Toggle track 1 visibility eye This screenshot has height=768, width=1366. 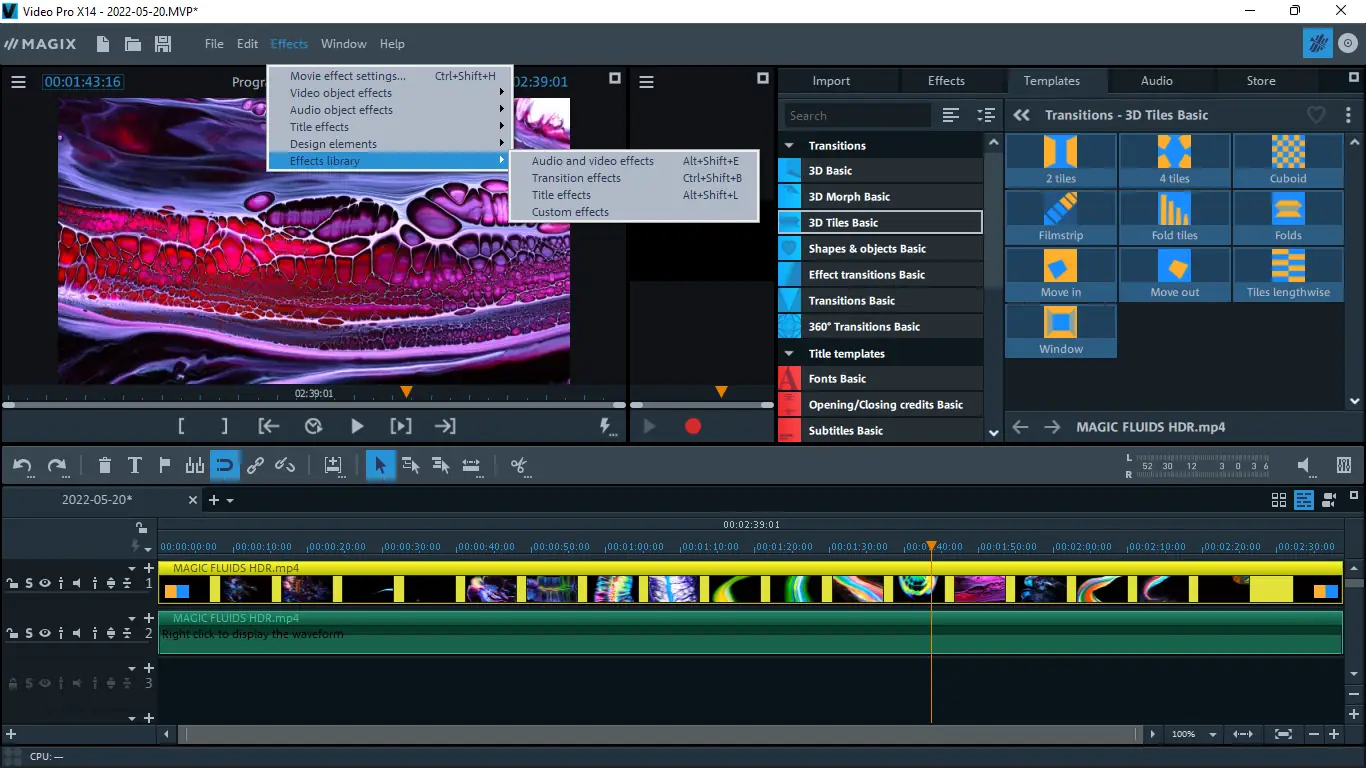tap(45, 583)
